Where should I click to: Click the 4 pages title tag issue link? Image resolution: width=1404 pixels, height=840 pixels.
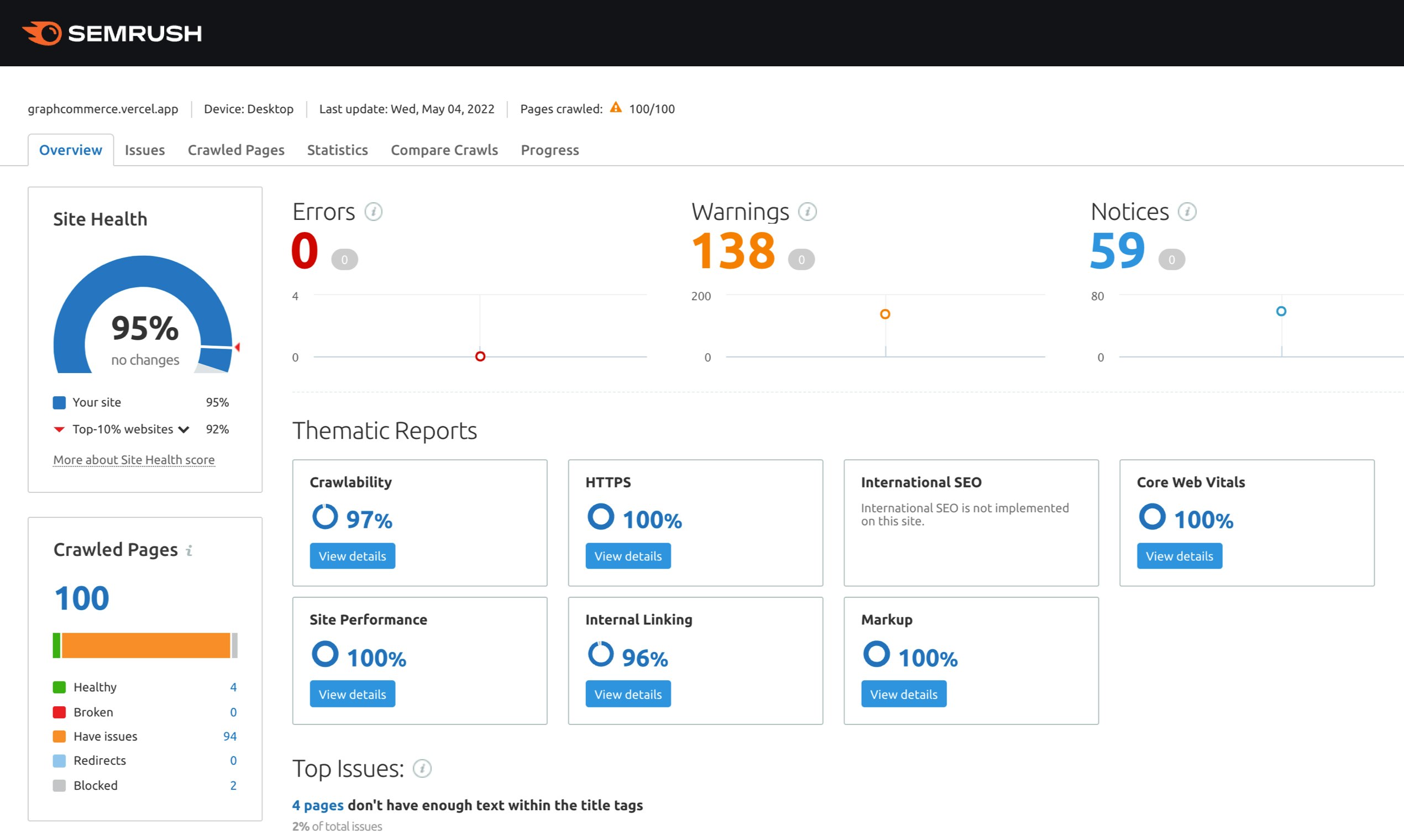[318, 805]
